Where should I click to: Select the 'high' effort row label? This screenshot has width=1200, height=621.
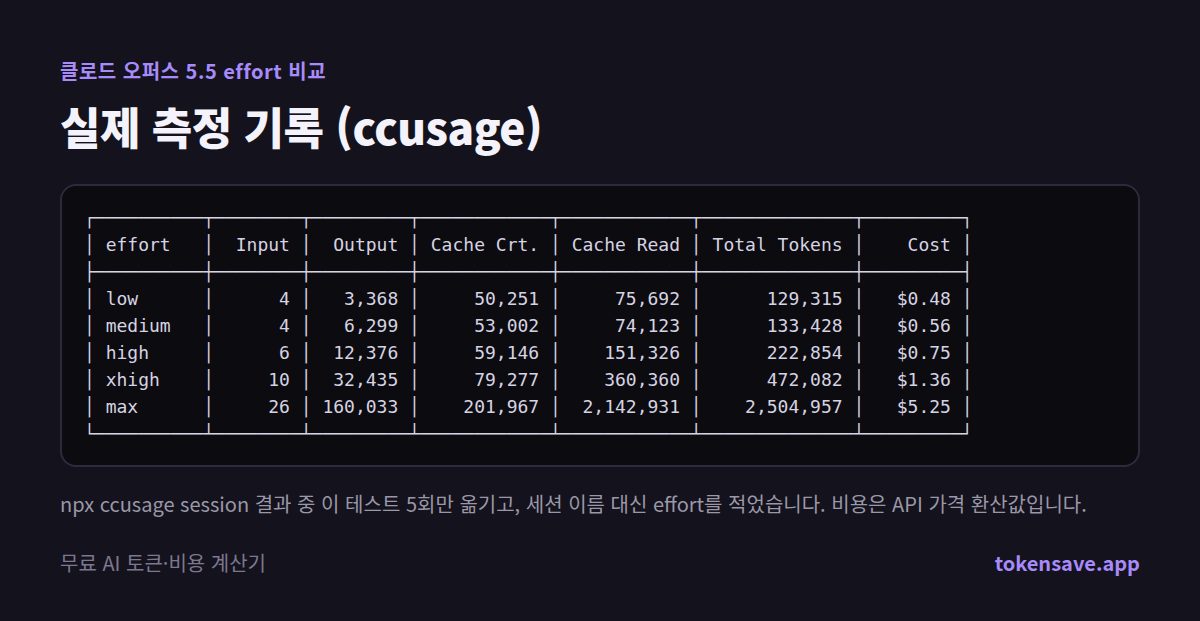pyautogui.click(x=127, y=352)
